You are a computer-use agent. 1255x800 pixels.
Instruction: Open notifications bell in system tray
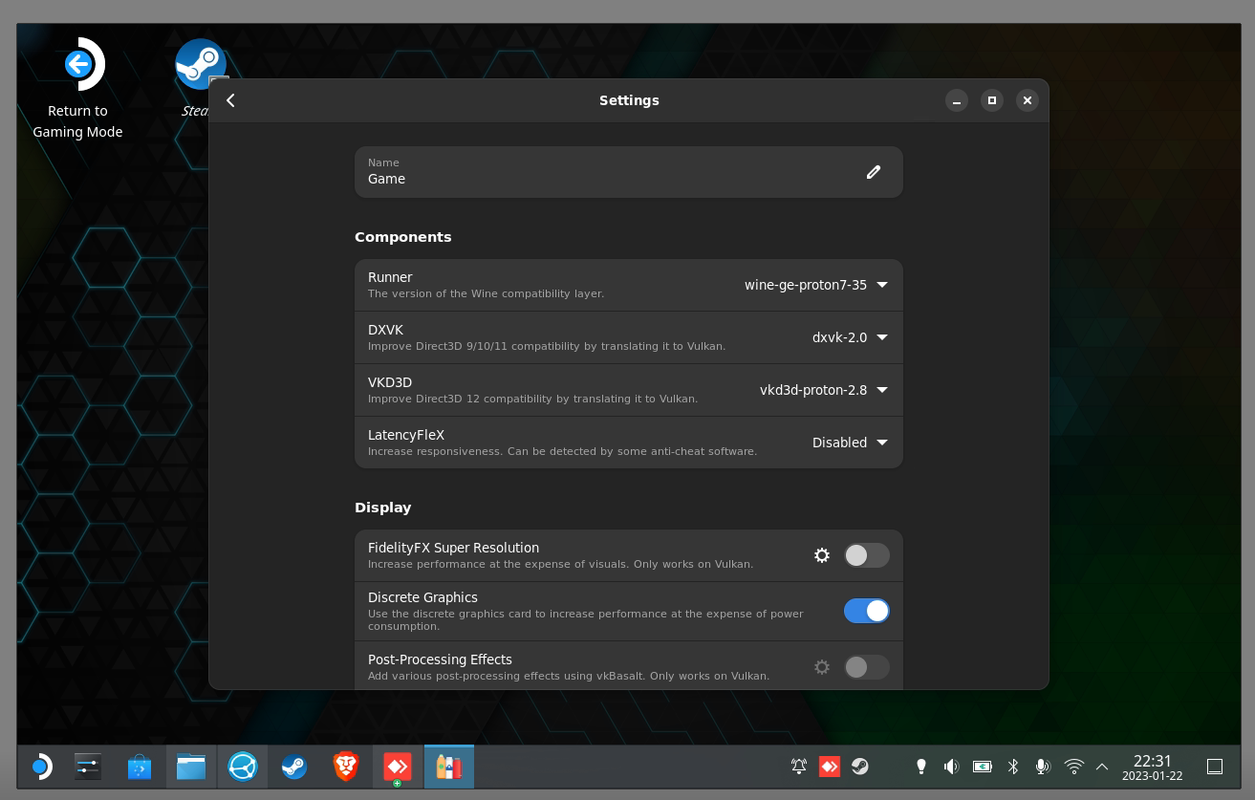799,767
